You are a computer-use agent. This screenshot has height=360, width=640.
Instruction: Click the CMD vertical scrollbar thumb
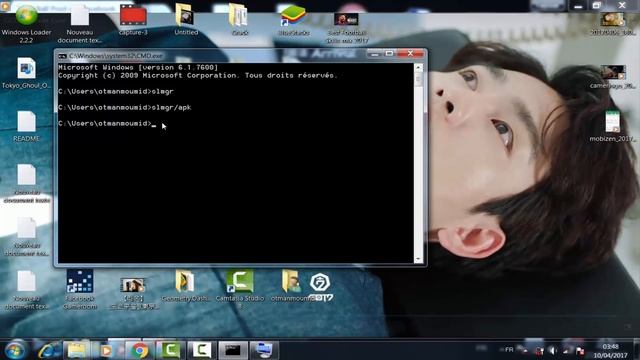click(418, 79)
